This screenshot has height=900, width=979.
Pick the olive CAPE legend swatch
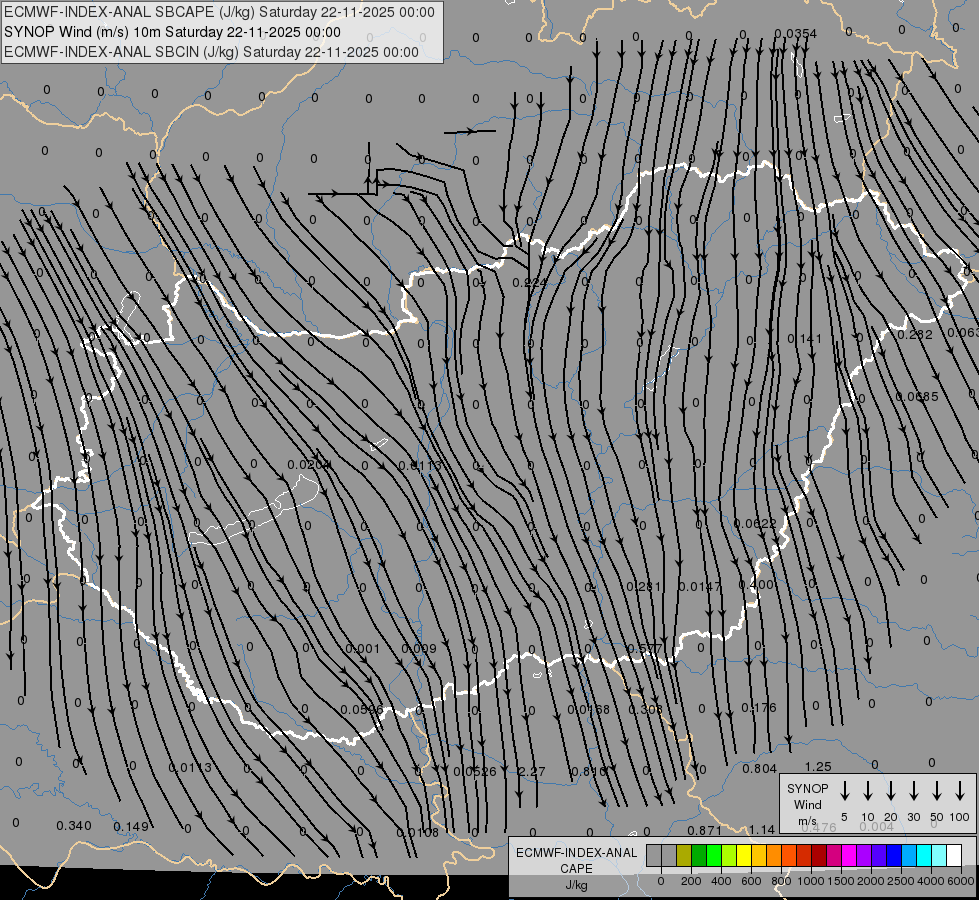(x=684, y=856)
